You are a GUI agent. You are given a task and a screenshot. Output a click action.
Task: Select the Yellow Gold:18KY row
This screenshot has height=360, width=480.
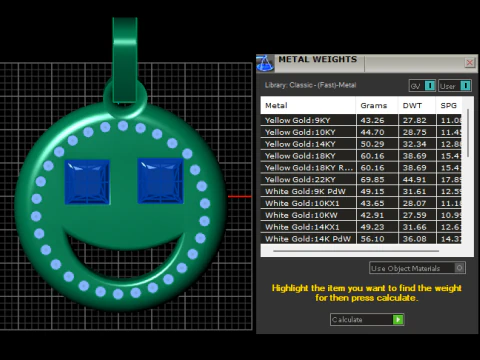(361, 156)
